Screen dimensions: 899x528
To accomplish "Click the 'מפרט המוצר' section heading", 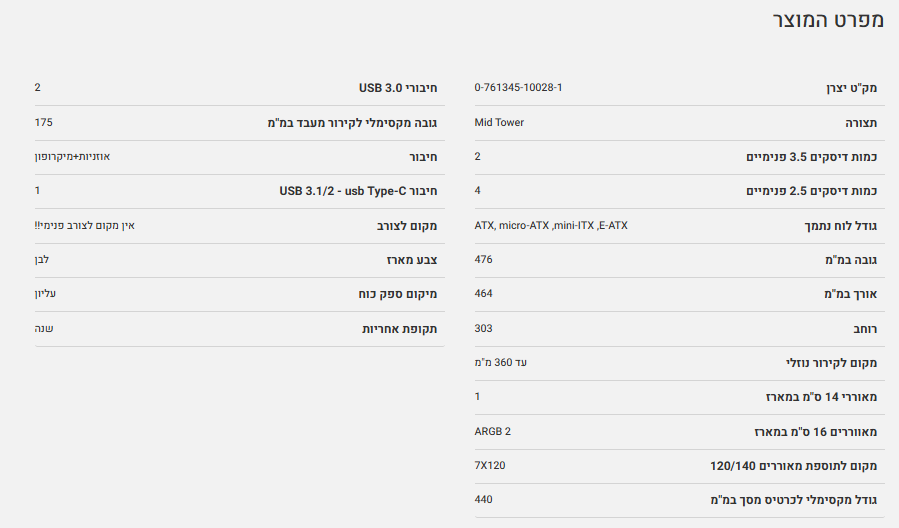I will [827, 21].
